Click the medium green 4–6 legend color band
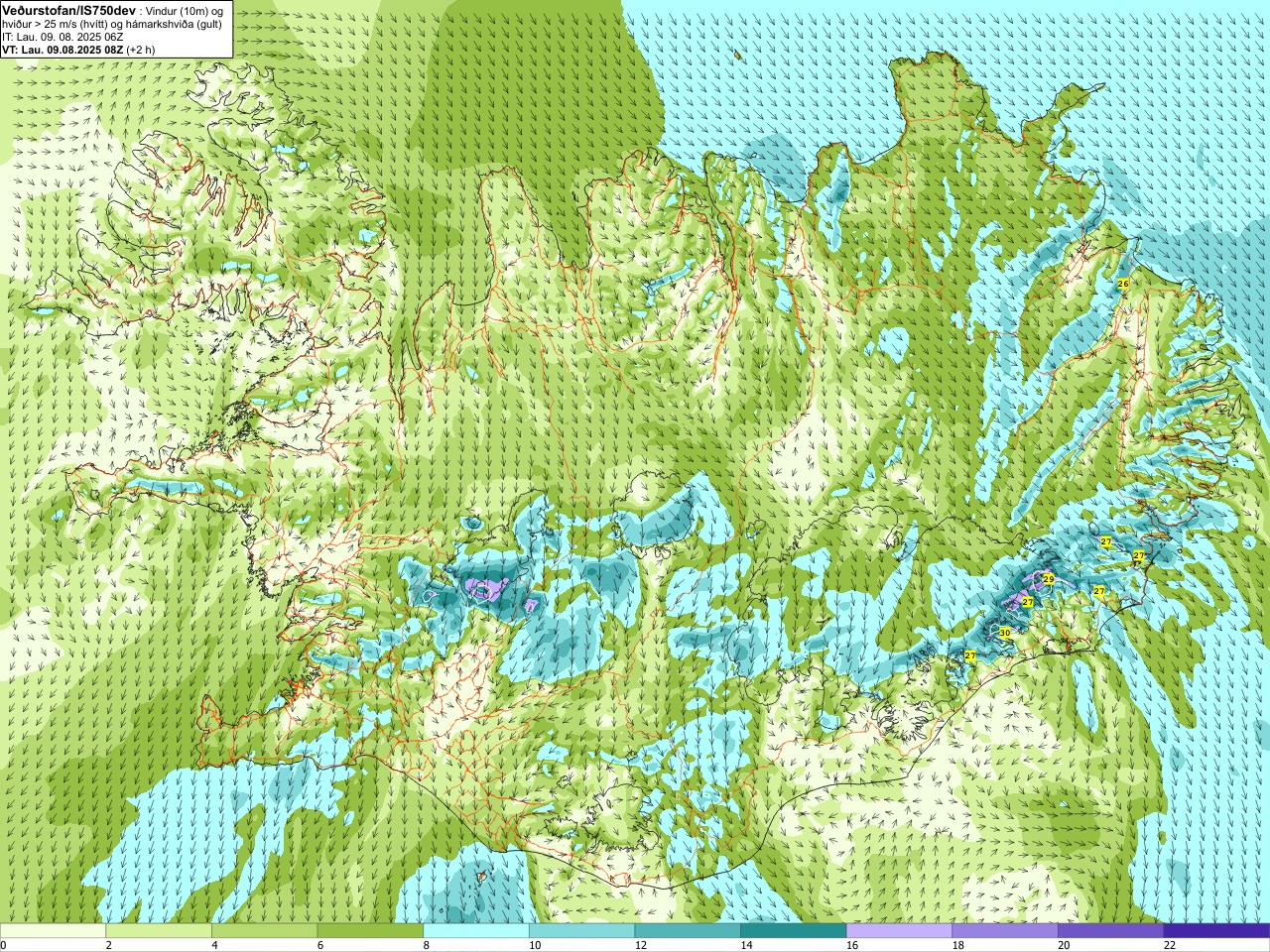The width and height of the screenshot is (1270, 952). pos(264,931)
